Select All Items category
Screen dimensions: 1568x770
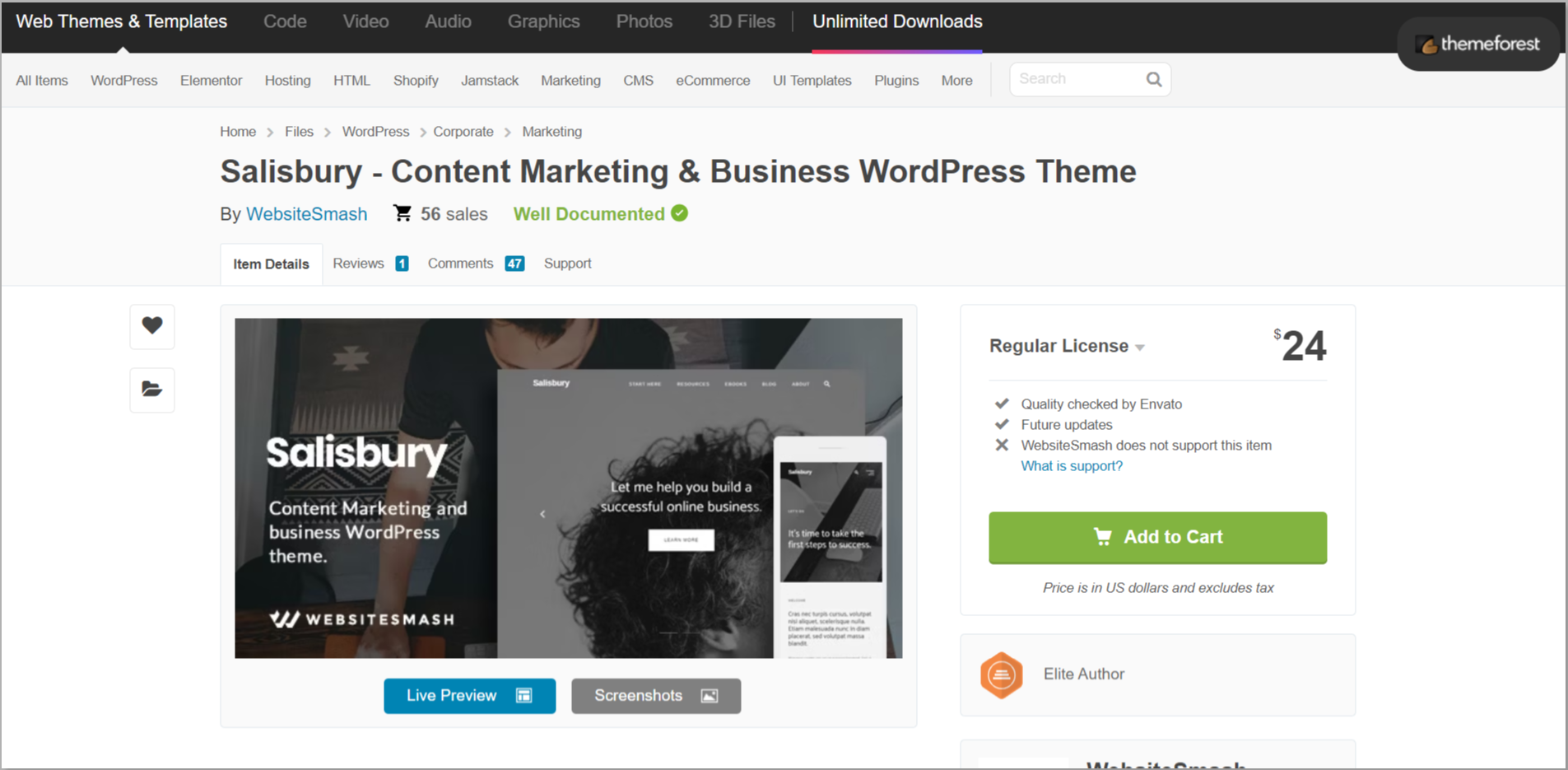click(x=42, y=81)
